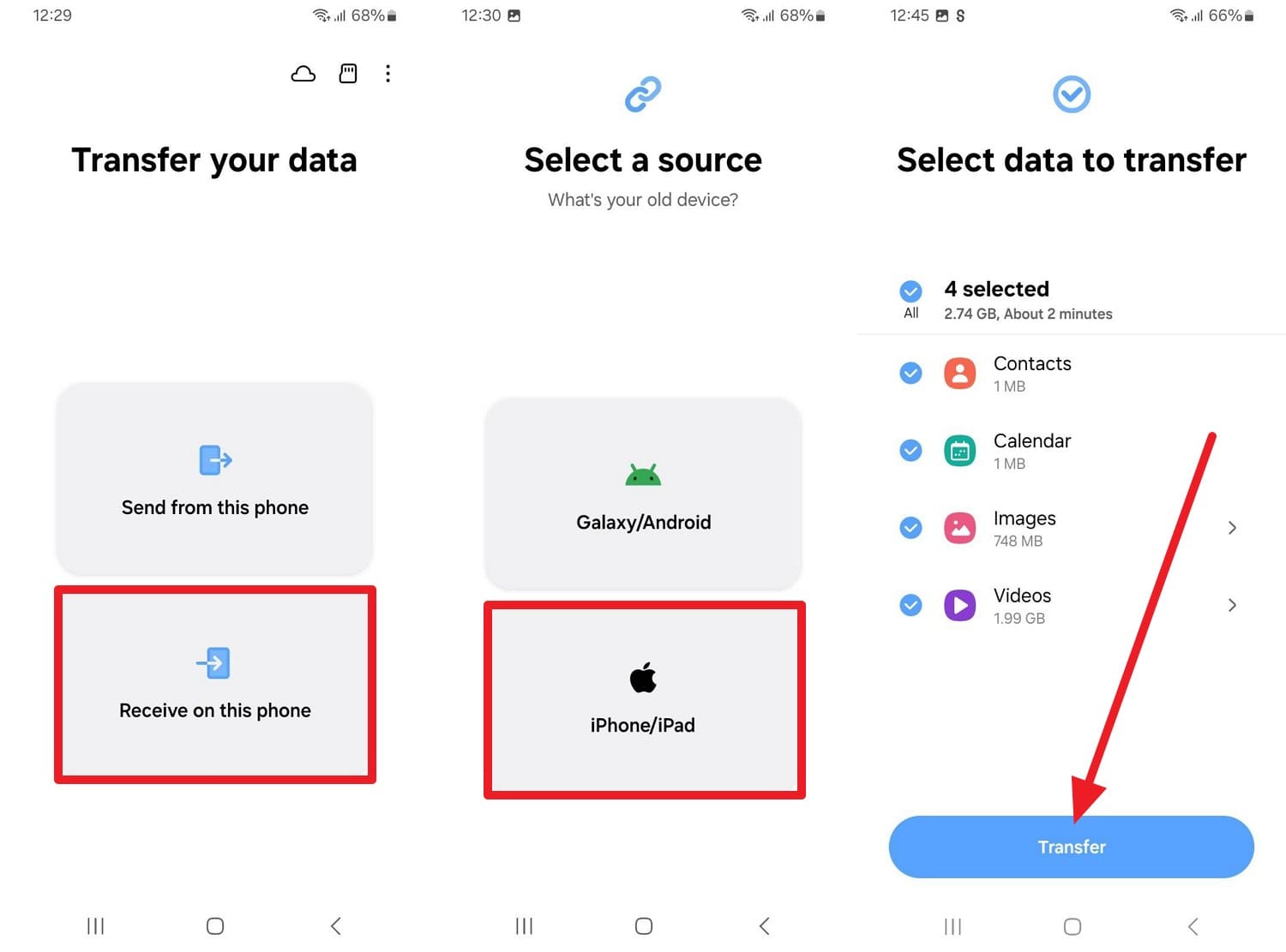
Task: Choose iPhone/iPad as source
Action: [644, 699]
